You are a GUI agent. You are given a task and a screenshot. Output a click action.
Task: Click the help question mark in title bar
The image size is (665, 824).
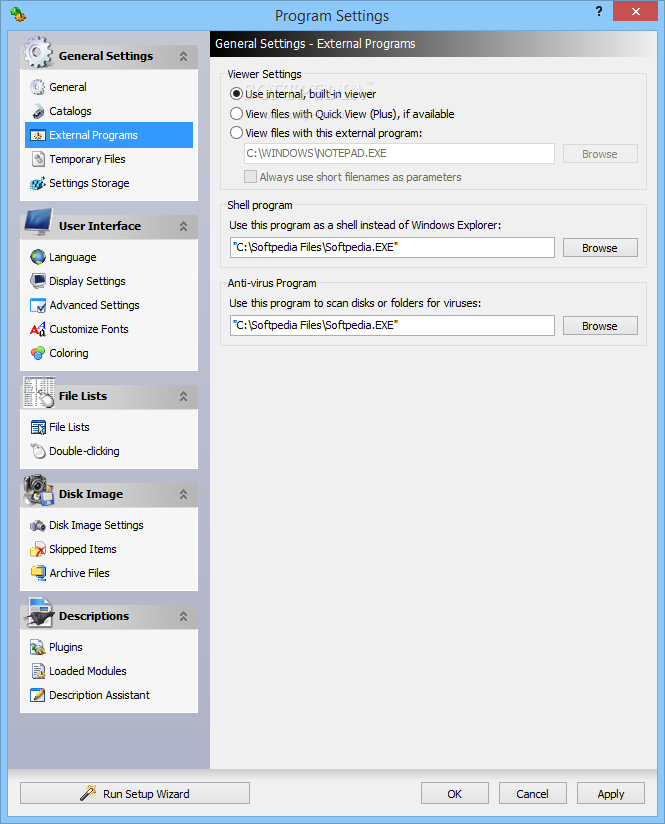598,12
